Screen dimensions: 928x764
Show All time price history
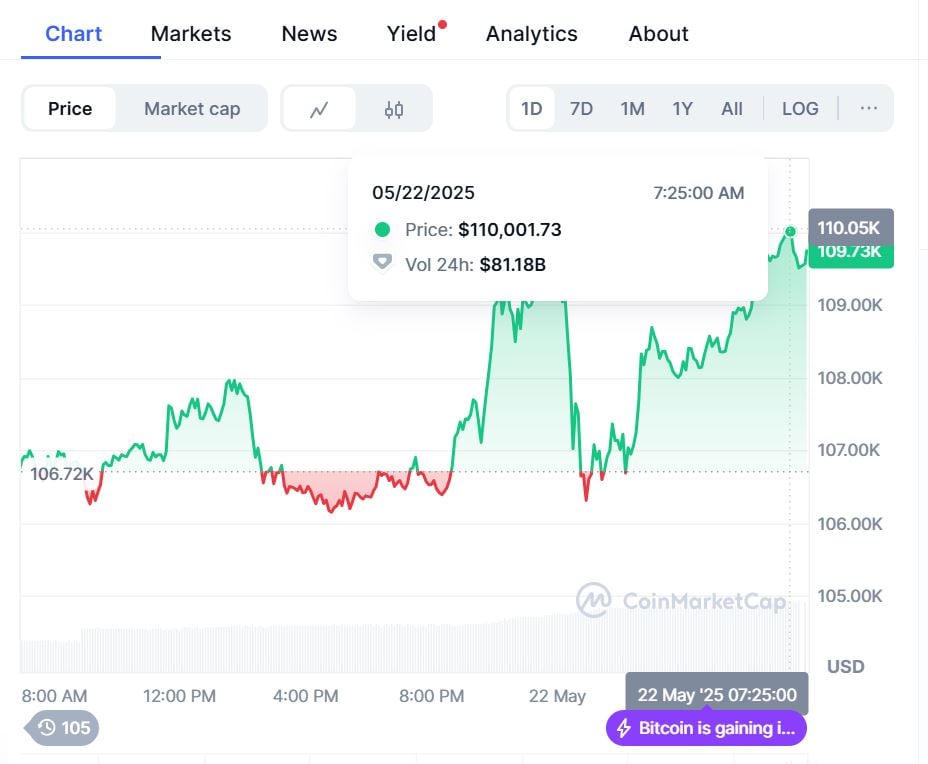[x=732, y=109]
